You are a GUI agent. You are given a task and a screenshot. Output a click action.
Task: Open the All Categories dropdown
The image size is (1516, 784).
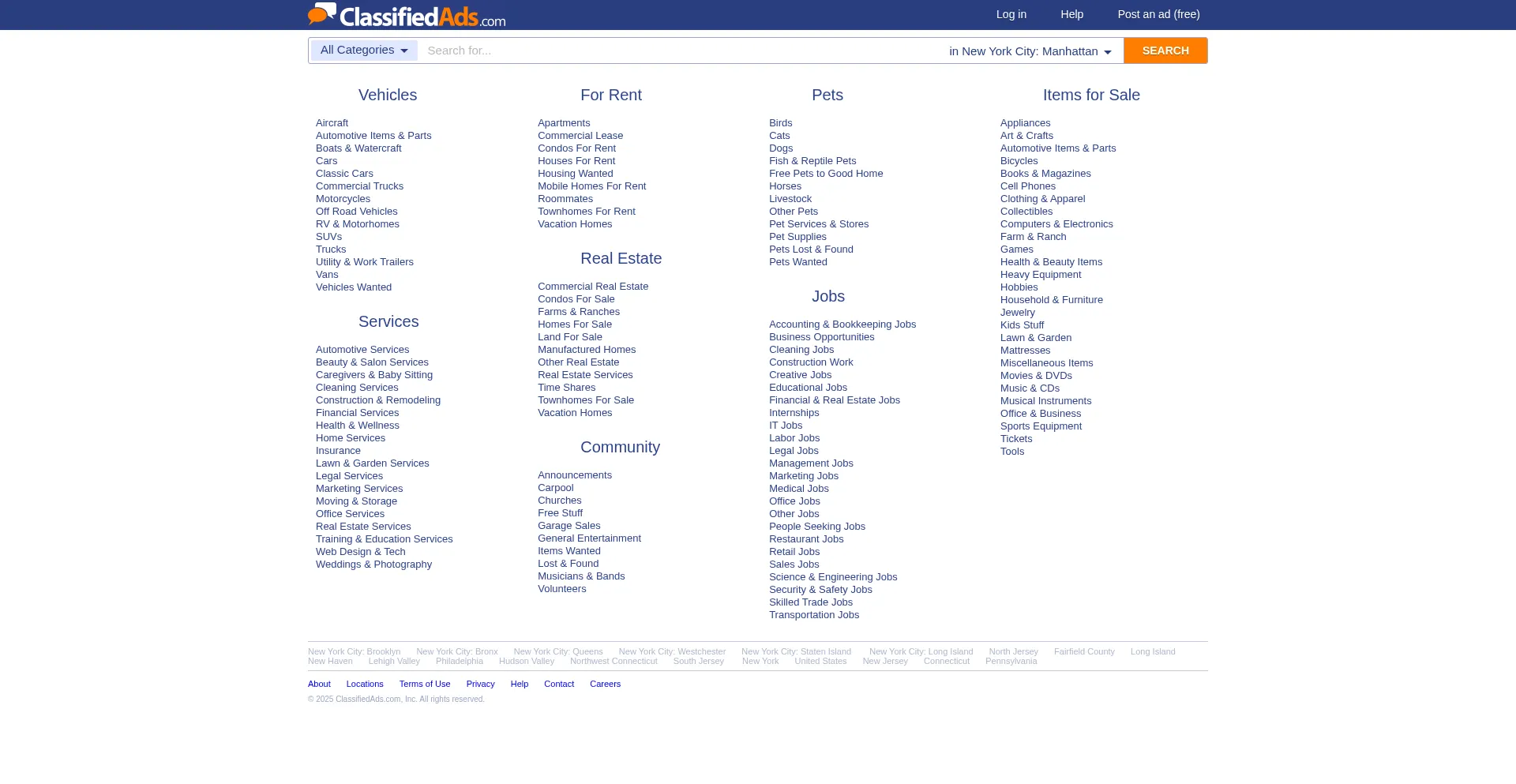(364, 51)
